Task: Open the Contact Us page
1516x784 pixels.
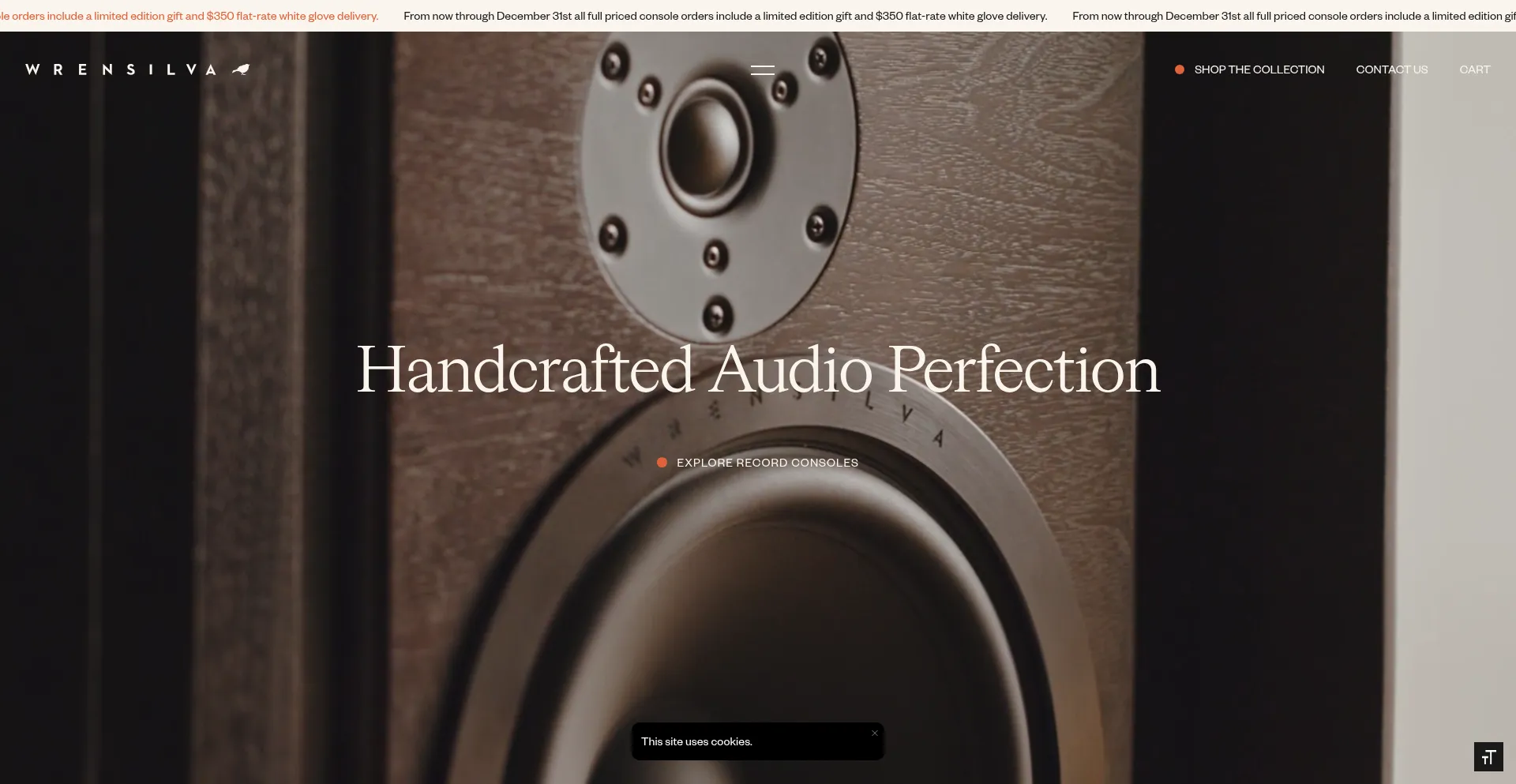Action: [1391, 69]
